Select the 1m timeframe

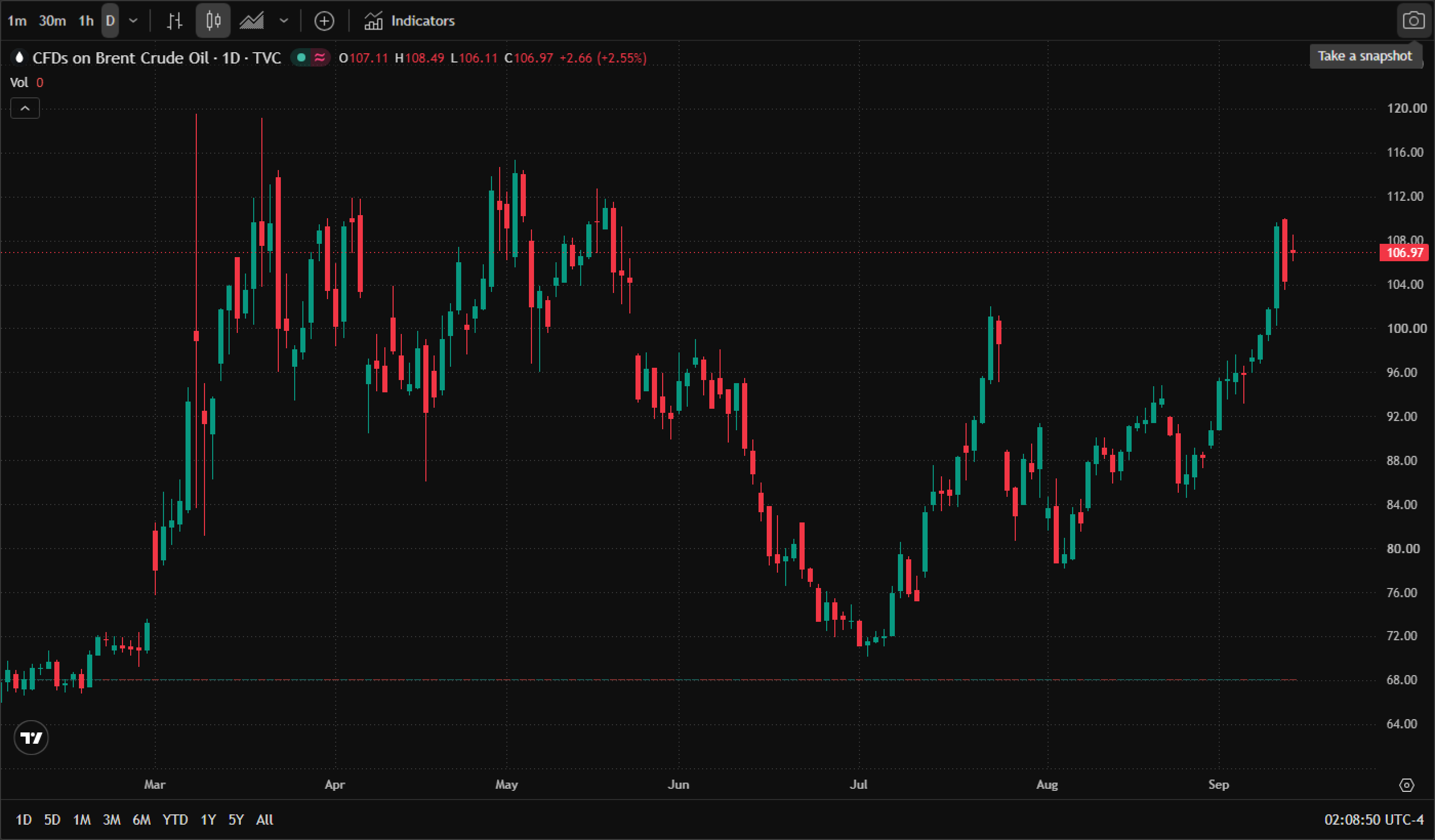pyautogui.click(x=17, y=21)
